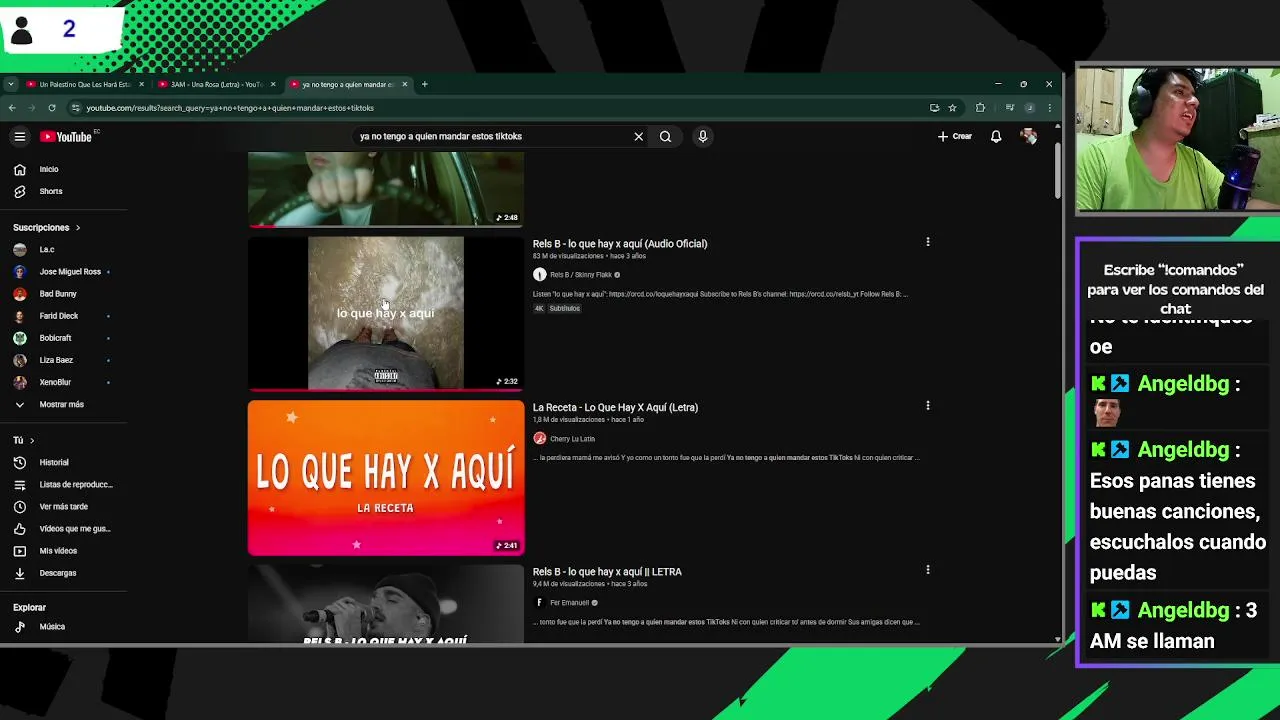Open Chrome three-dot menu

point(1049,108)
